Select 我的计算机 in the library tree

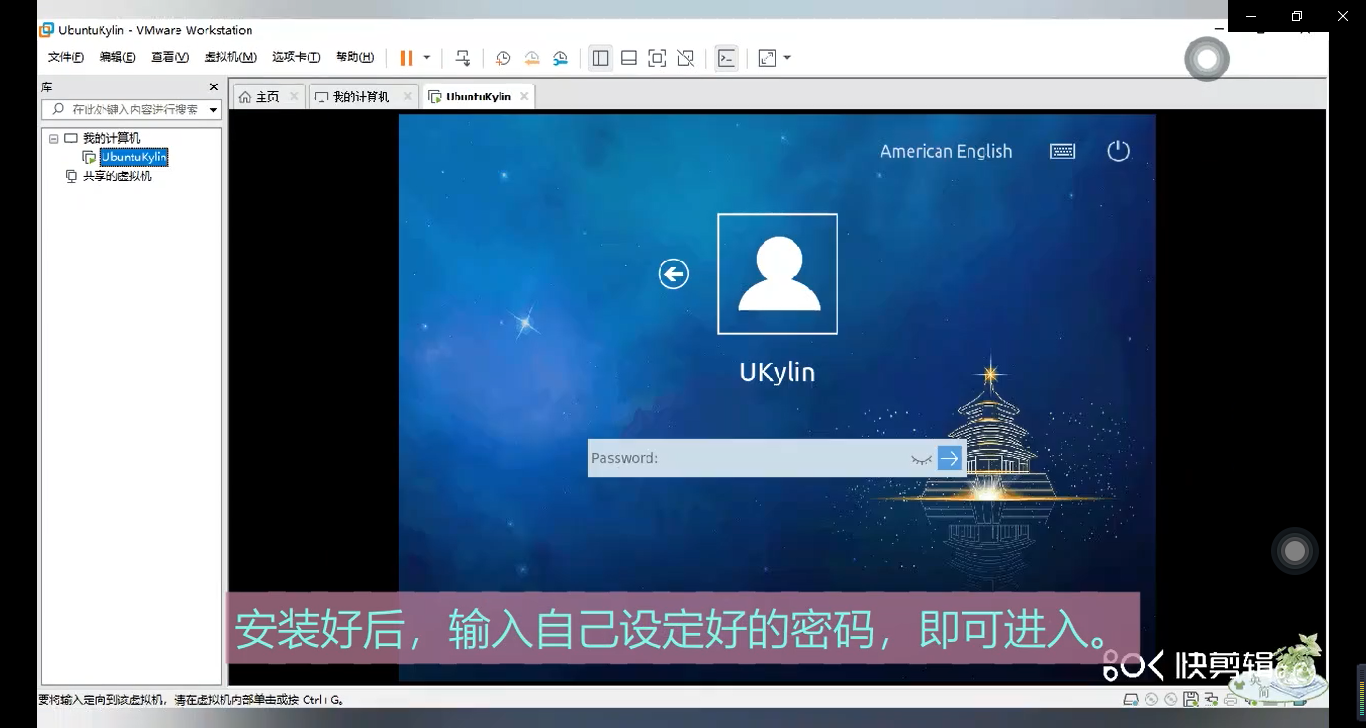[x=111, y=138]
